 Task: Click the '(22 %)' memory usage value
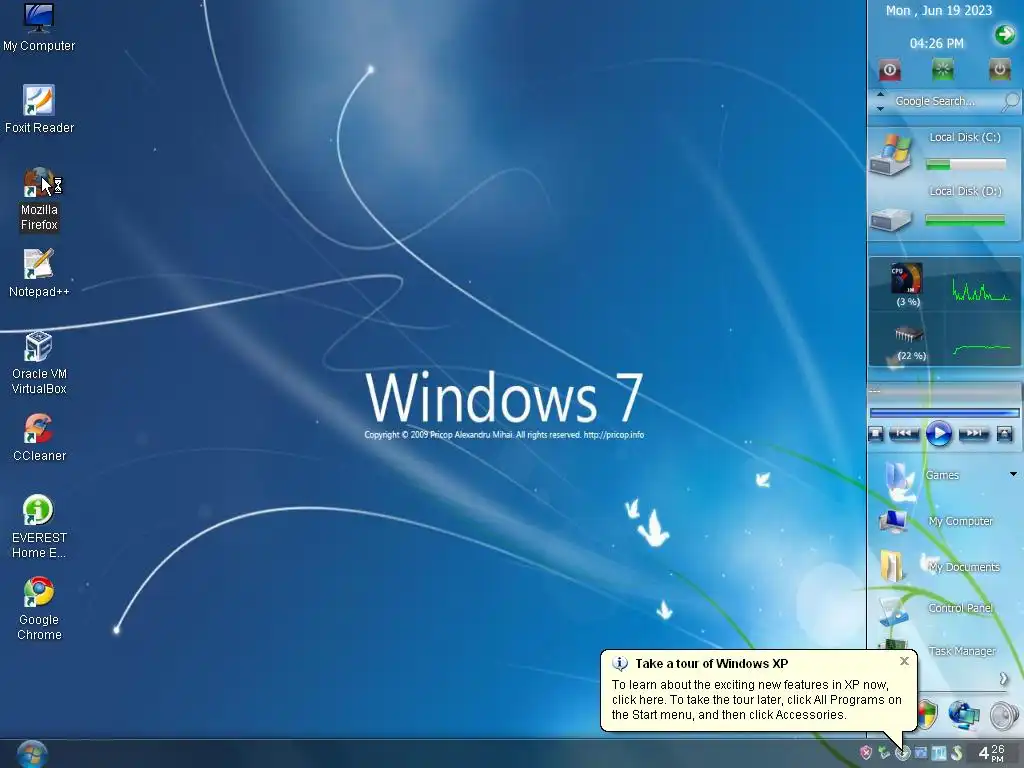[912, 356]
